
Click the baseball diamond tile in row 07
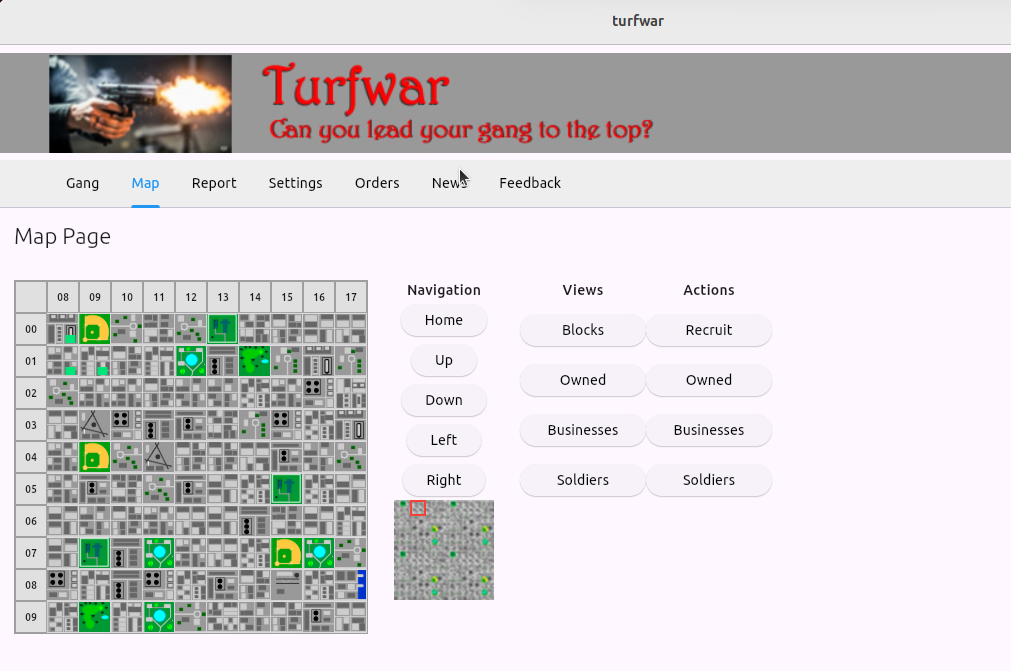pyautogui.click(x=287, y=553)
